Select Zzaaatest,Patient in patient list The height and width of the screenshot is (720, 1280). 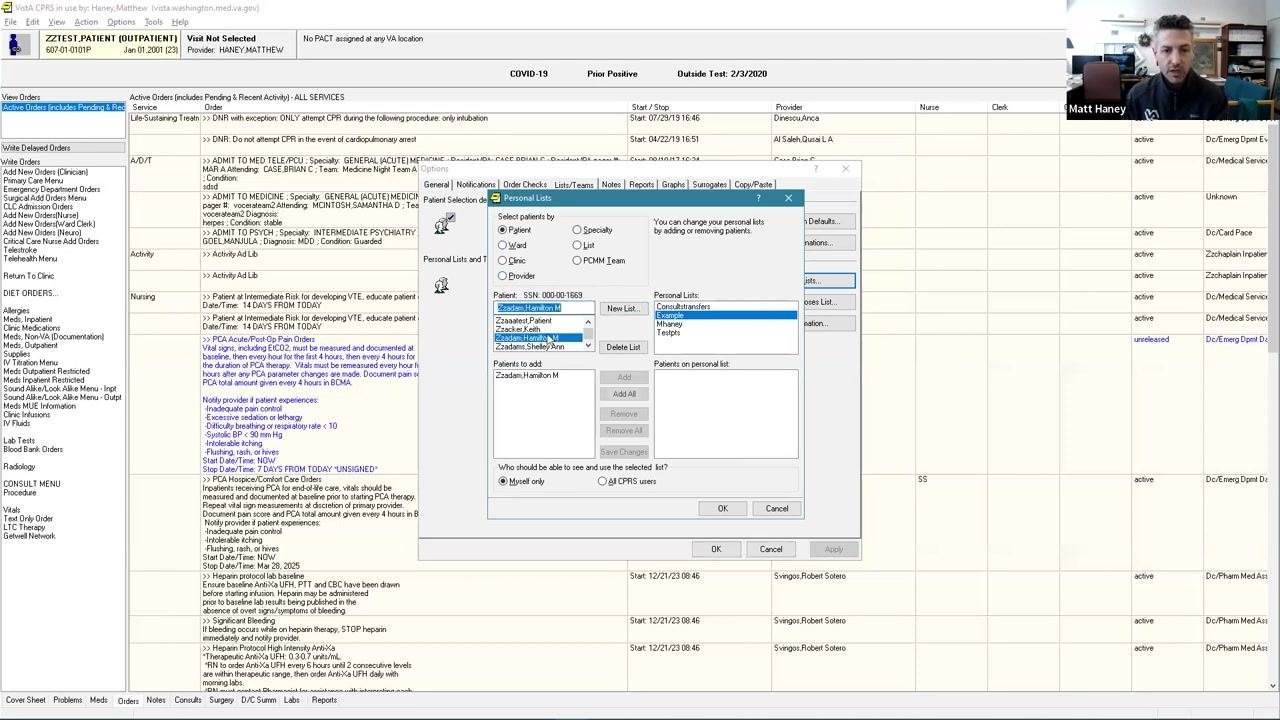(x=523, y=321)
